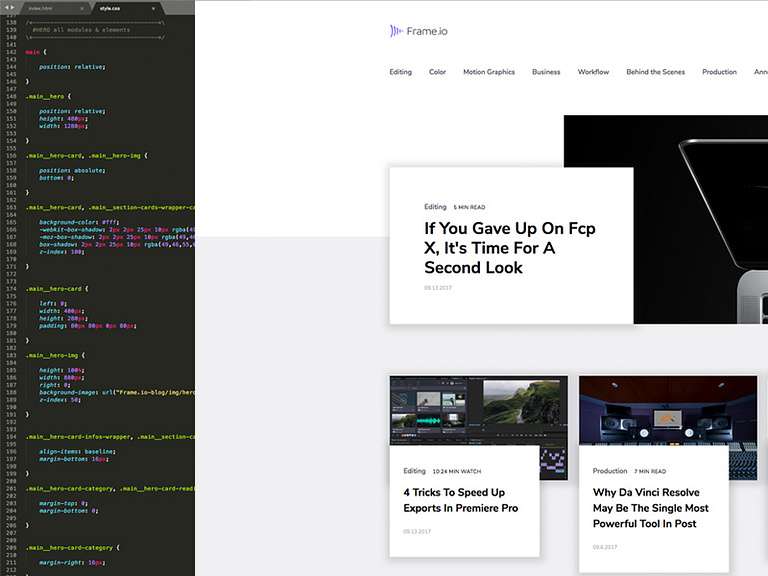Viewport: 768px width, 576px height.
Task: Select the style.css tab
Action: coord(111,8)
